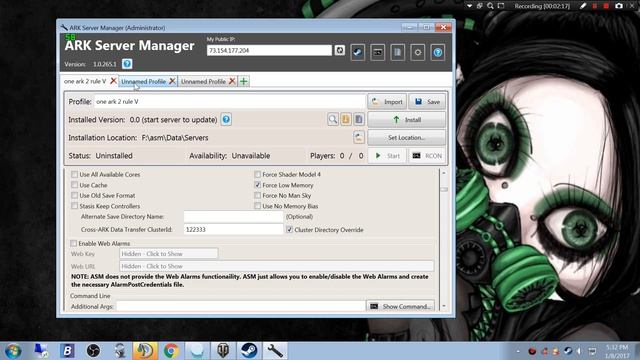The image size is (640, 360).
Task: Click the magnifier icon beside Install
Action: click(333, 120)
